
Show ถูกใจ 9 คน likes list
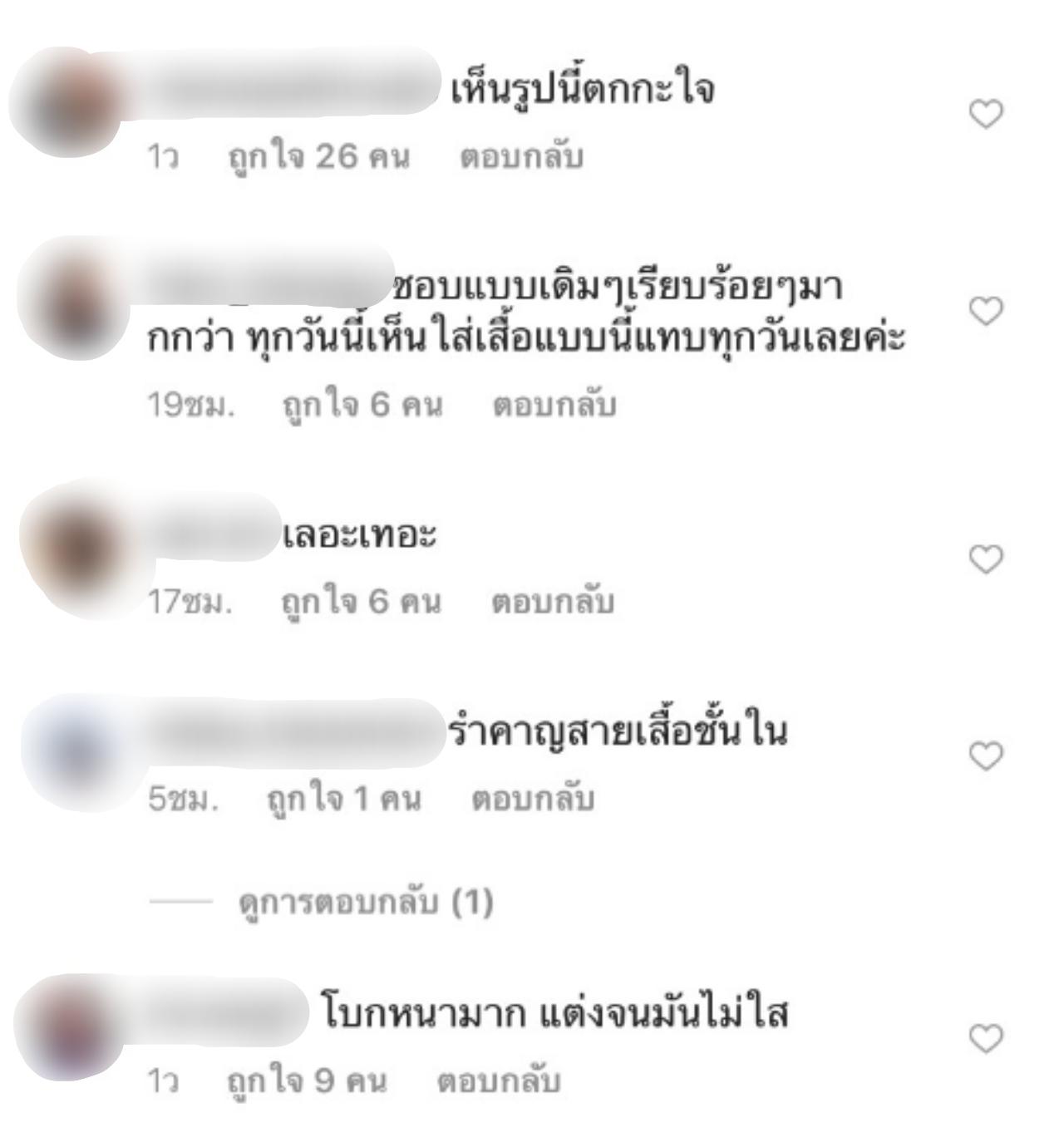[x=308, y=1081]
